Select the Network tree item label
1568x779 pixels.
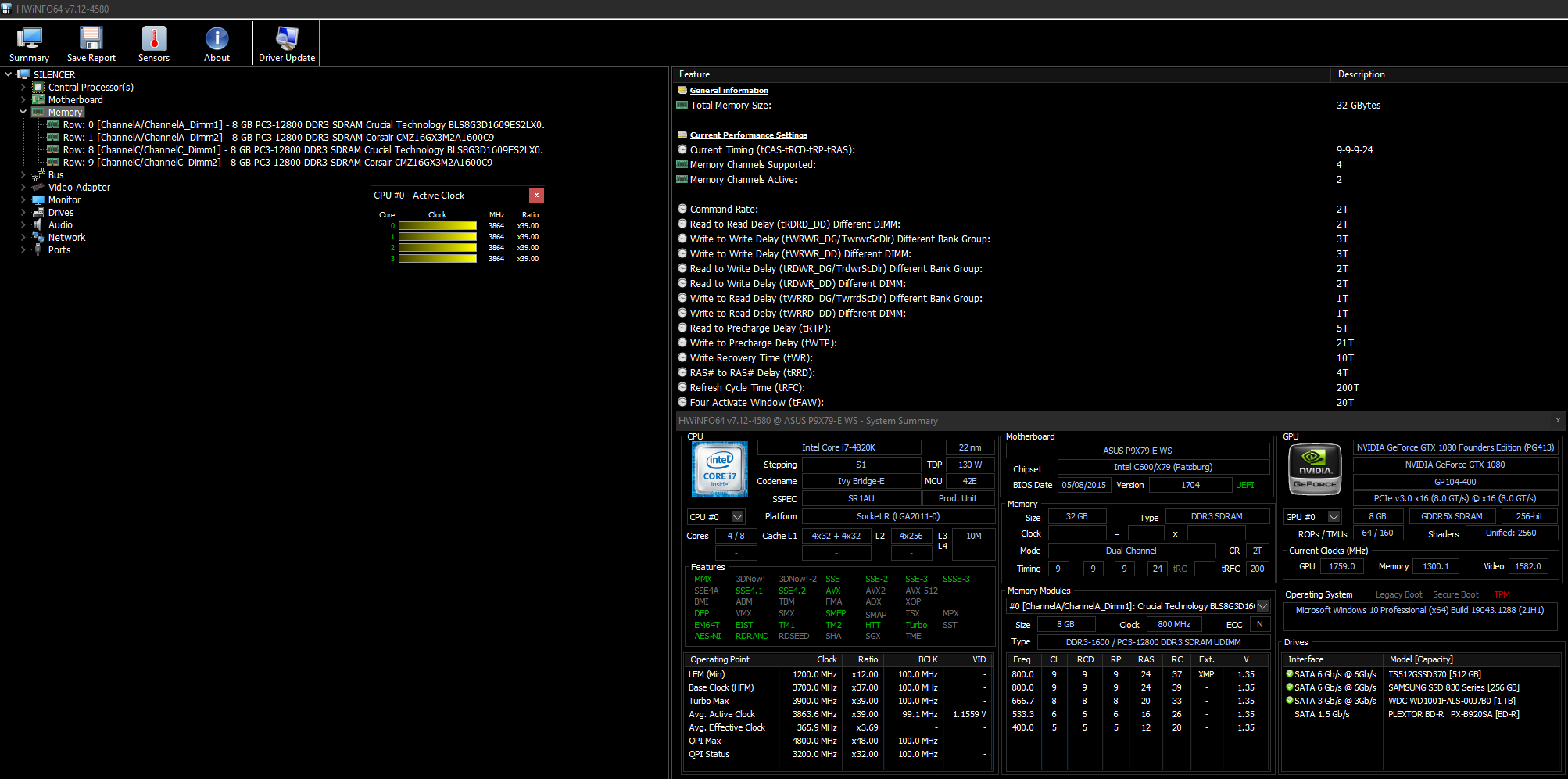coord(67,238)
